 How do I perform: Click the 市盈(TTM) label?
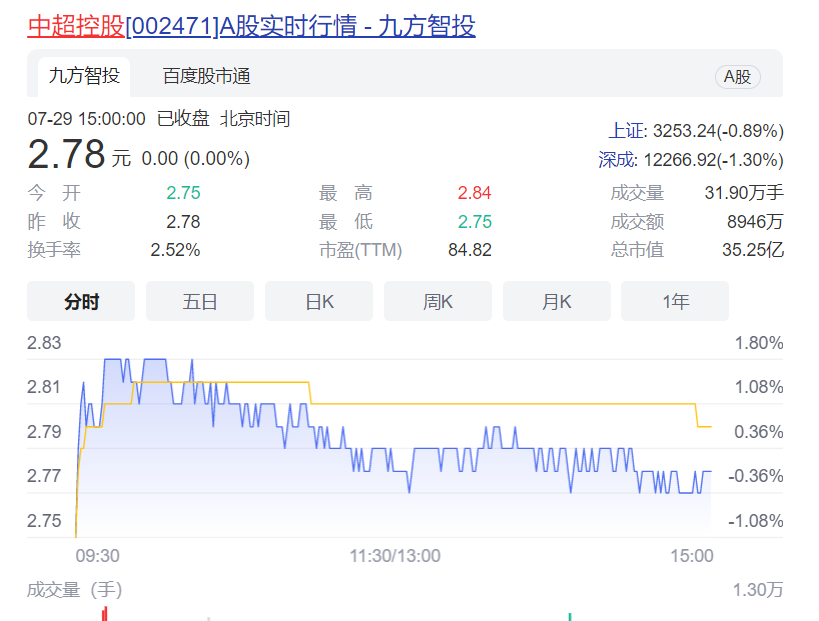360,250
